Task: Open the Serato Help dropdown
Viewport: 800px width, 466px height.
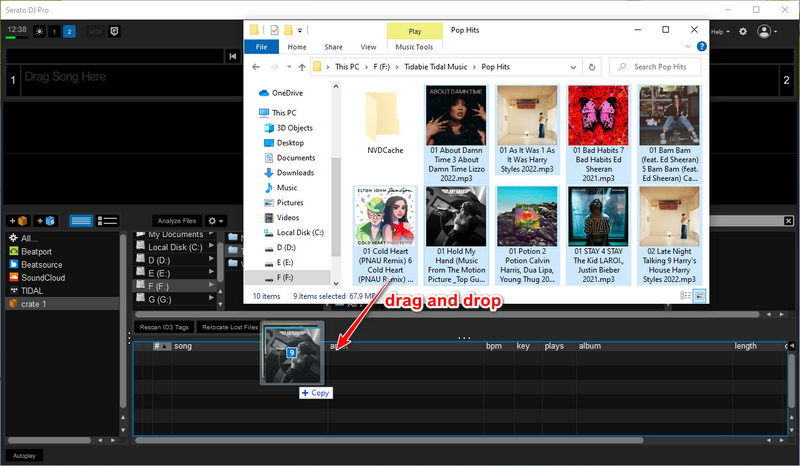Action: (x=720, y=32)
